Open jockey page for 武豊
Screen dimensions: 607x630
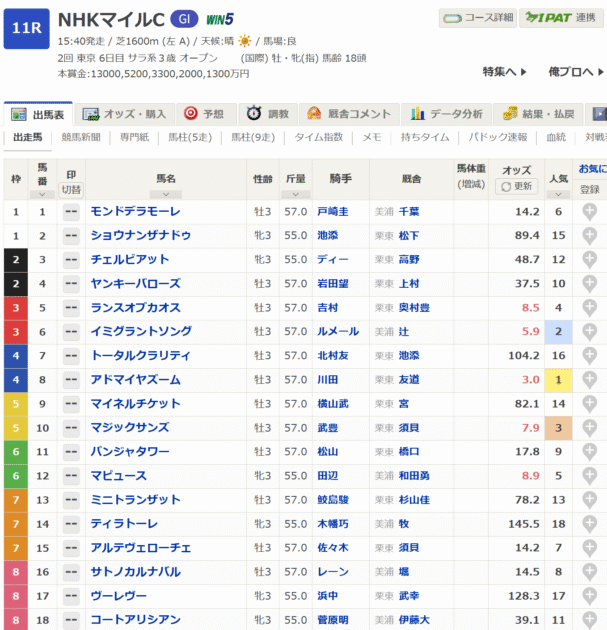tap(327, 428)
